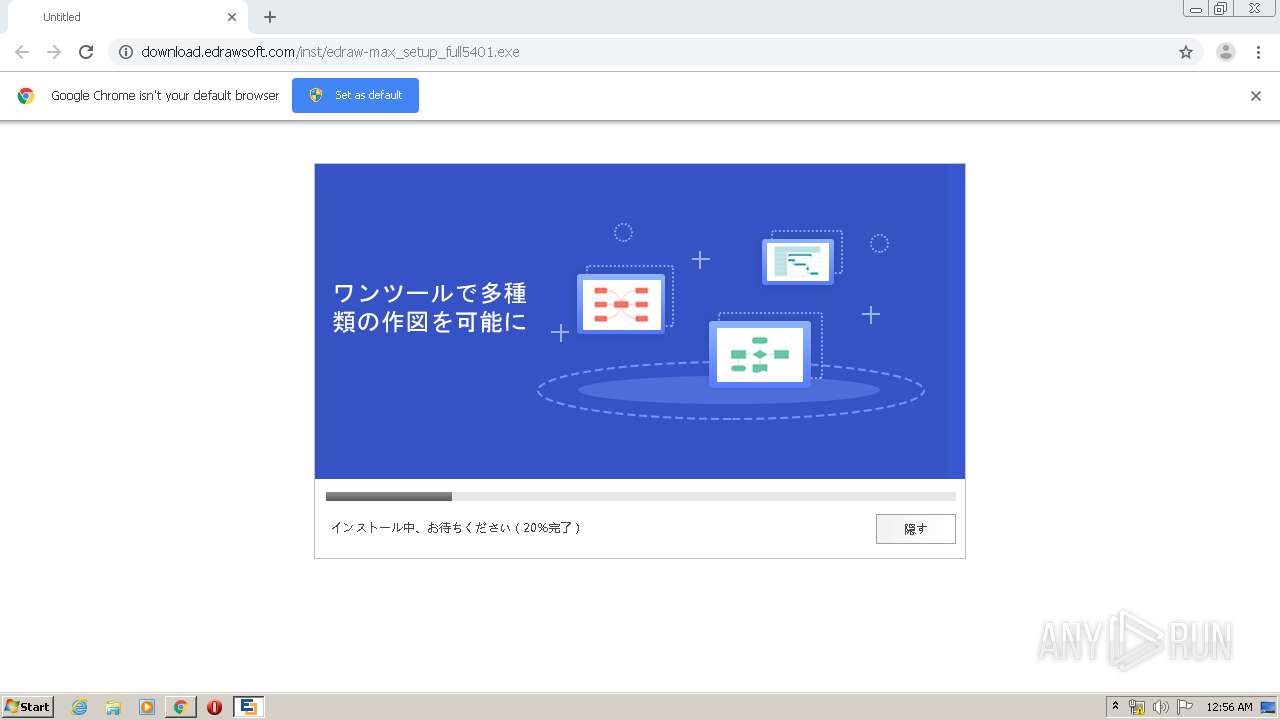Open Windows Explorer folder in taskbar
This screenshot has height=720, width=1280.
[x=113, y=707]
